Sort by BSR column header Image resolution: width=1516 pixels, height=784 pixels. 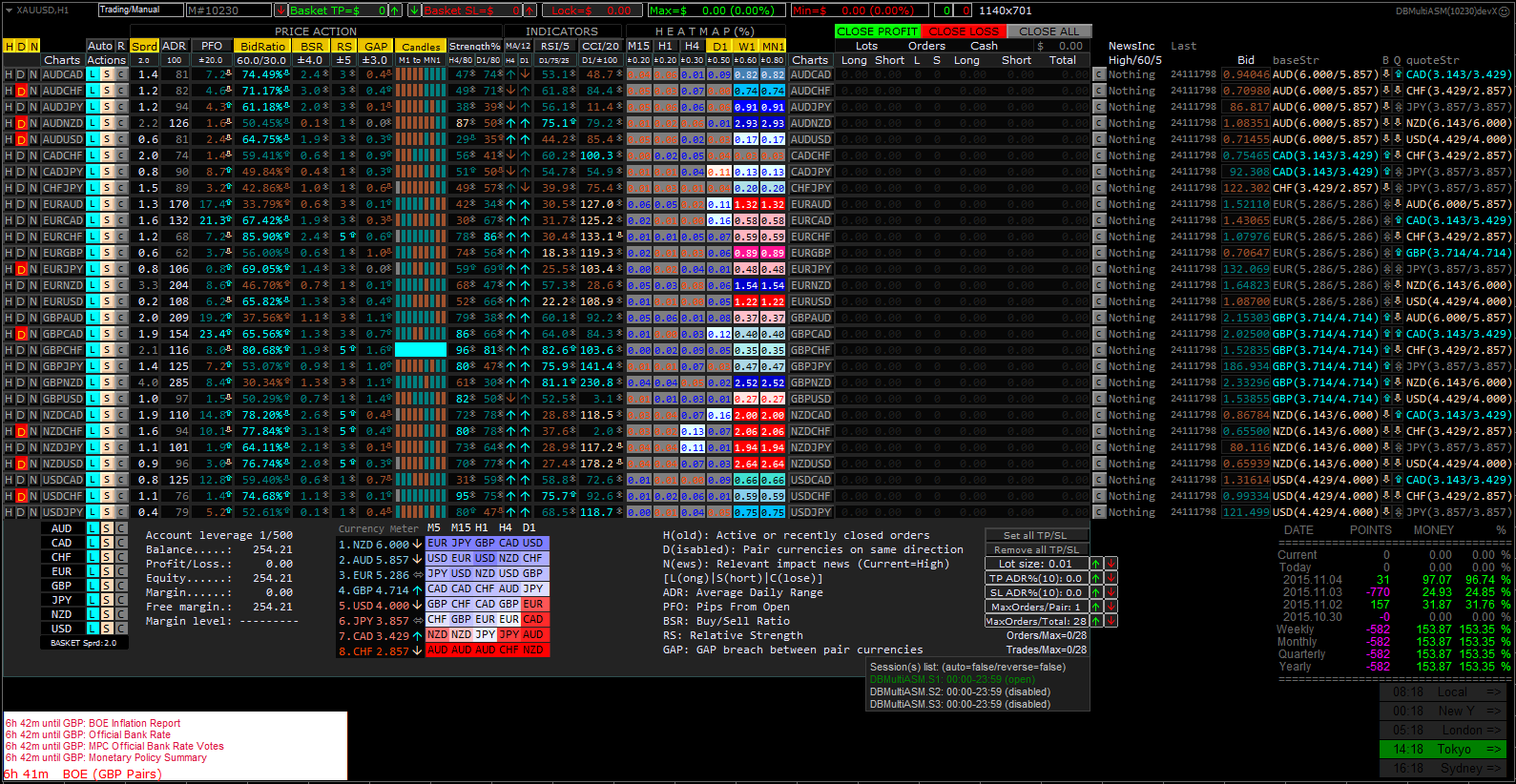[x=312, y=46]
